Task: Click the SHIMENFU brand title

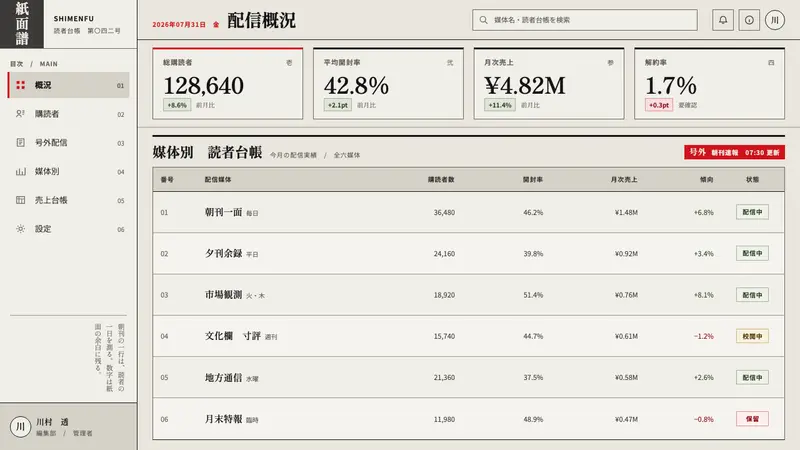Action: pyautogui.click(x=74, y=18)
